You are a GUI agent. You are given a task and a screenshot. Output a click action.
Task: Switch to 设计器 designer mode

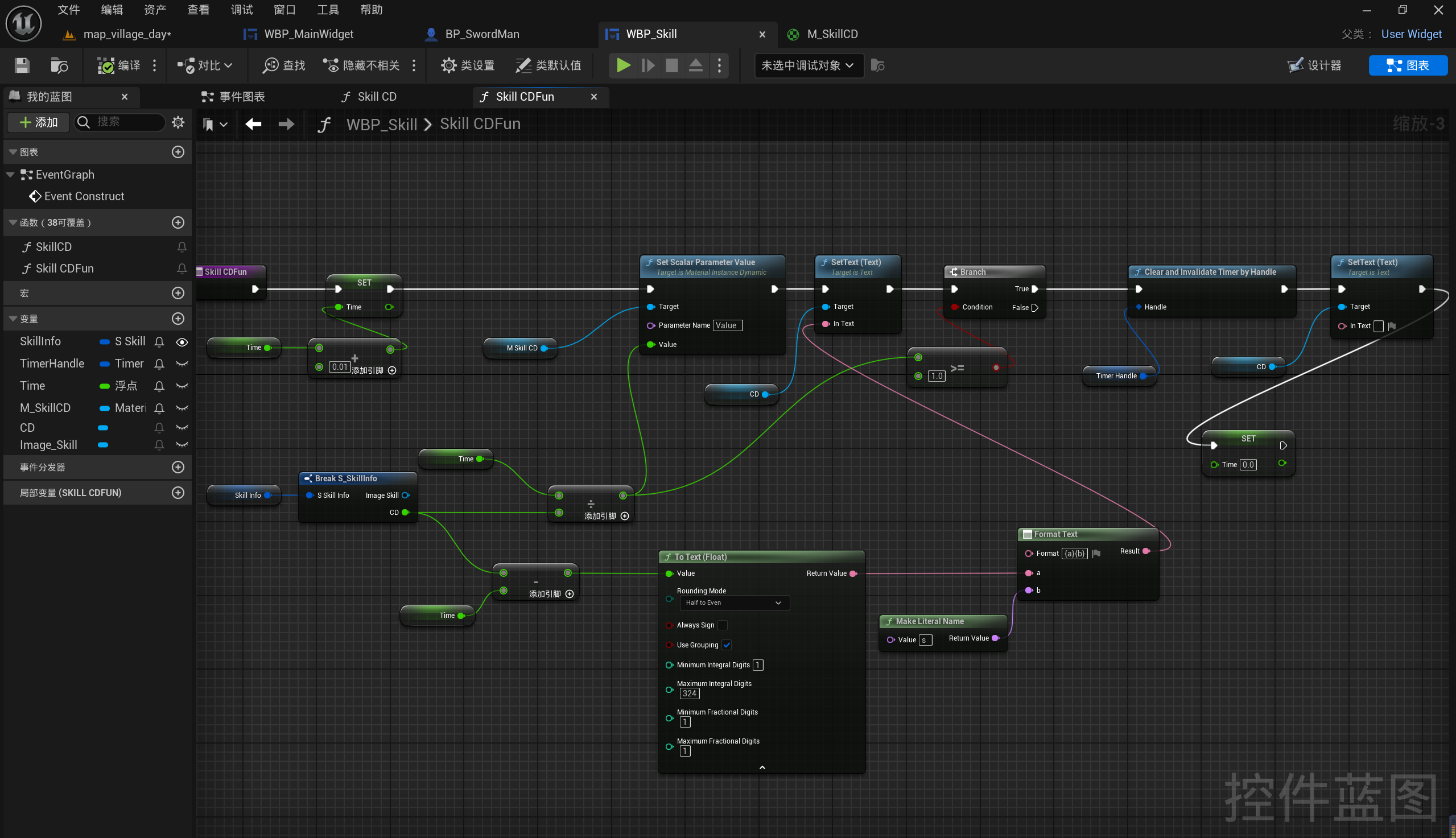coord(1314,65)
